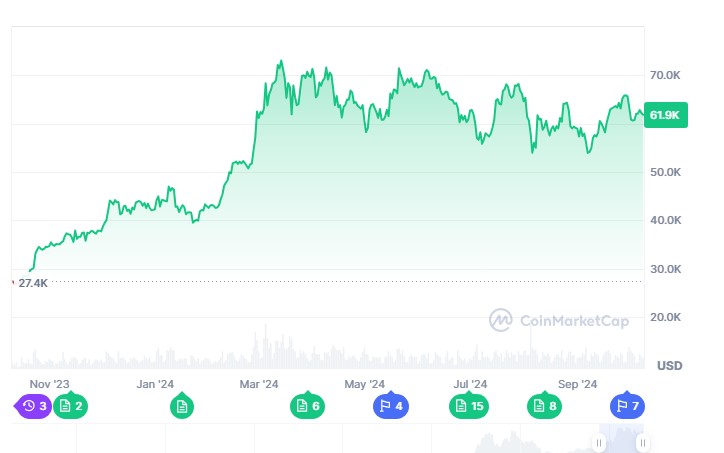
Task: Click the 27.4K baseline price label
Action: click(x=33, y=283)
